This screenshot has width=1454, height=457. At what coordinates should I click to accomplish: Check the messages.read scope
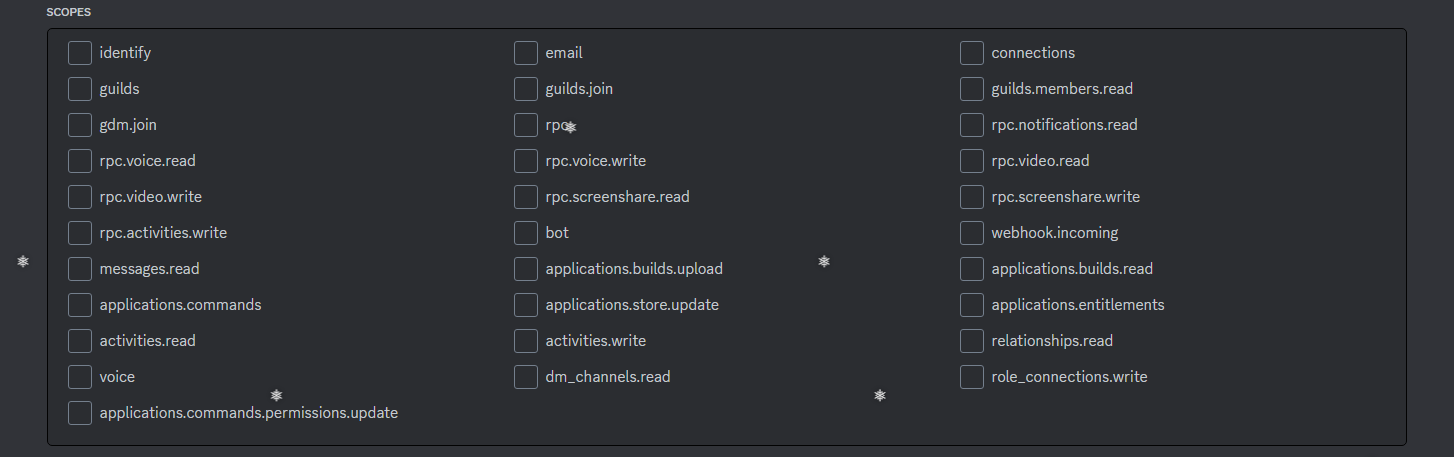pyautogui.click(x=80, y=269)
